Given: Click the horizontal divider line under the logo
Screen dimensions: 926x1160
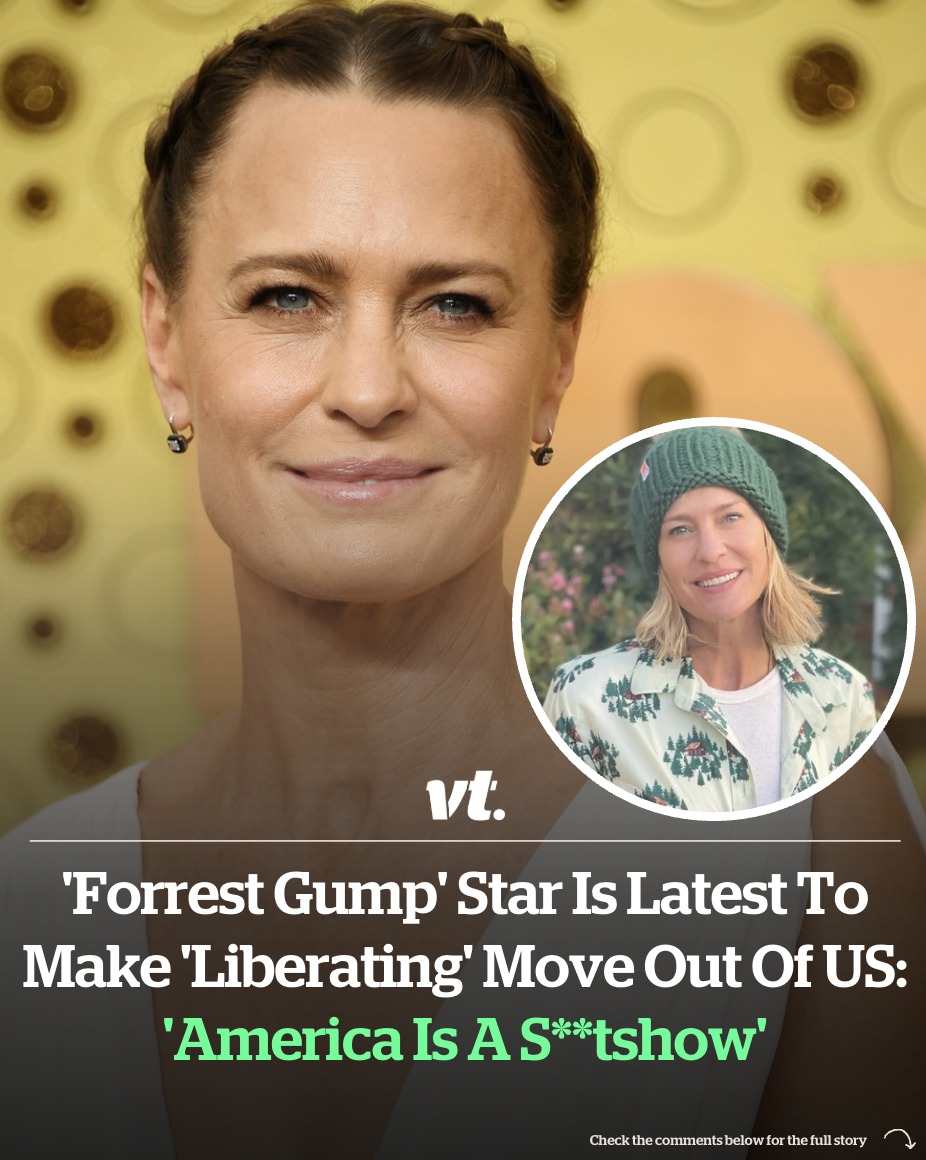Looking at the screenshot, I should click(x=464, y=841).
